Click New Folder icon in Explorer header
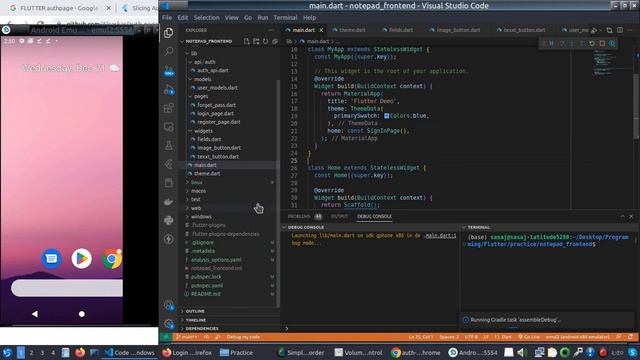 click(256, 41)
